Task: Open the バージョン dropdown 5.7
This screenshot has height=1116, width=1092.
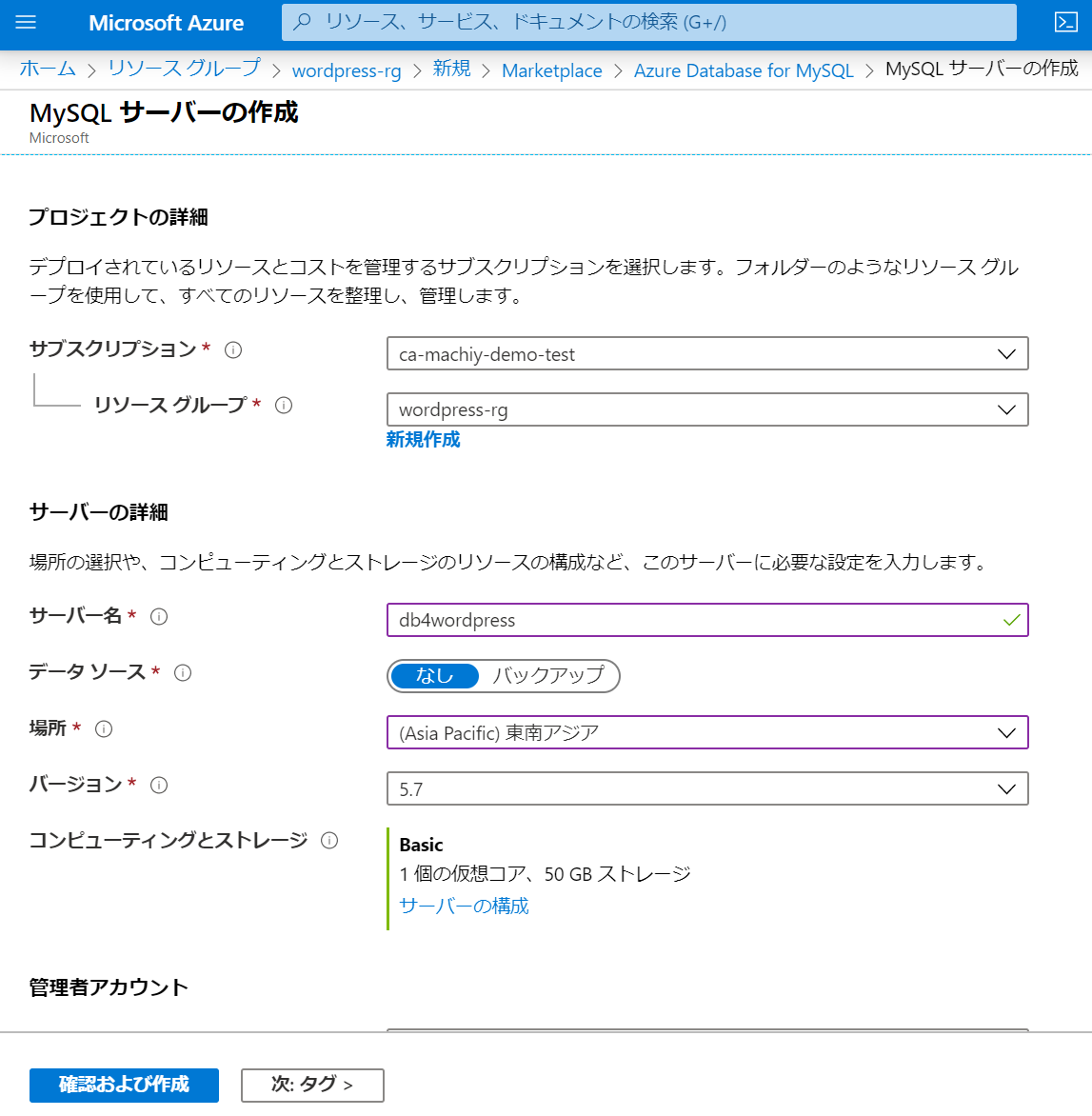Action: [707, 789]
